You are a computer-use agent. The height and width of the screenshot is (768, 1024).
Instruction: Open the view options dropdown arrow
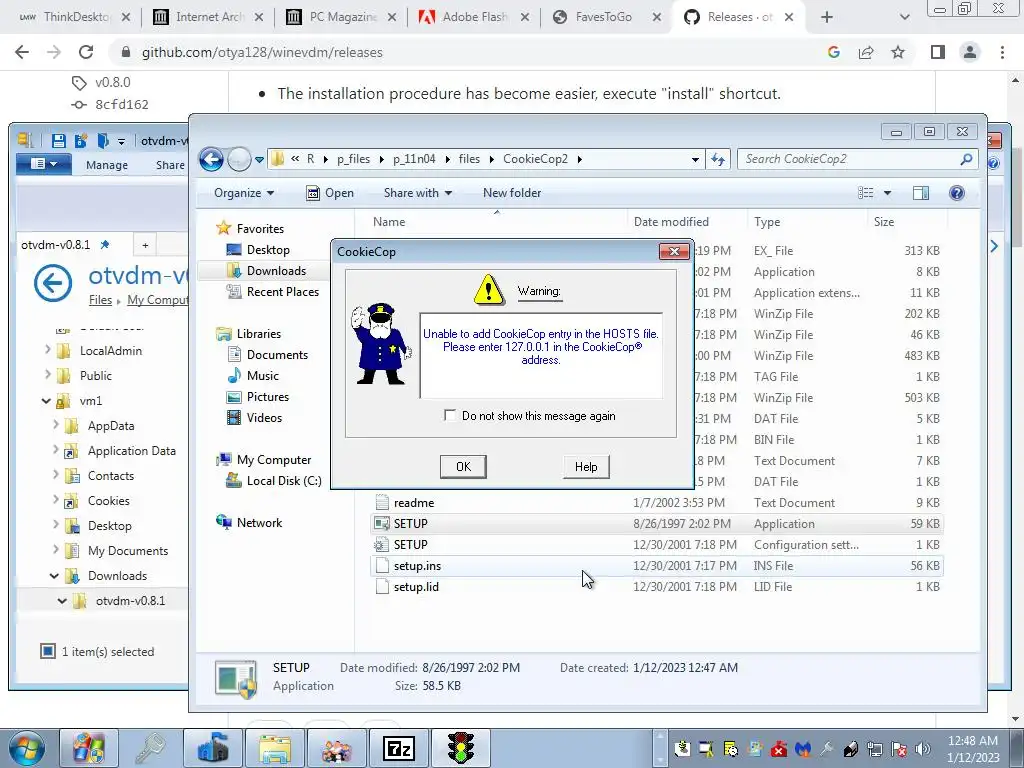(x=887, y=193)
